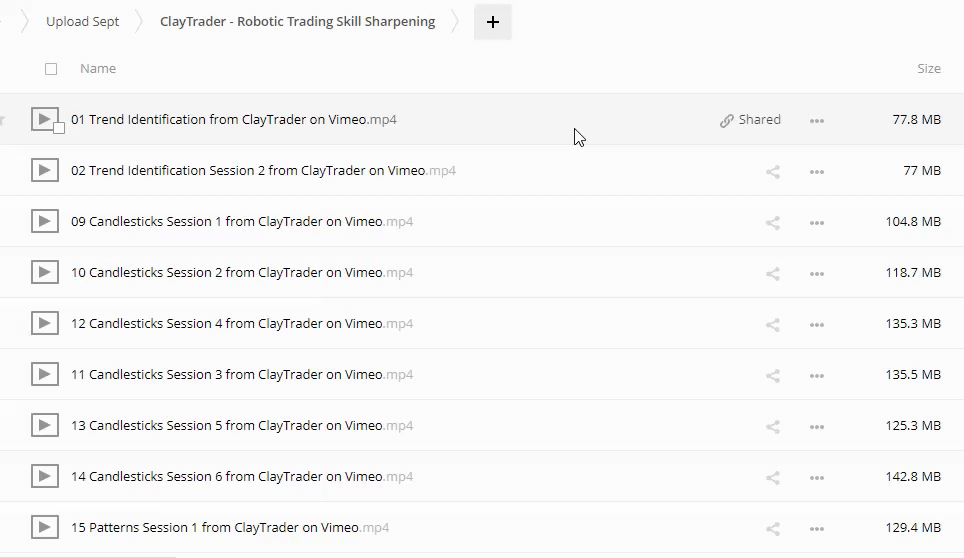Click share icon for 14 Candlesticks Session 6
The width and height of the screenshot is (964, 558).
[772, 477]
